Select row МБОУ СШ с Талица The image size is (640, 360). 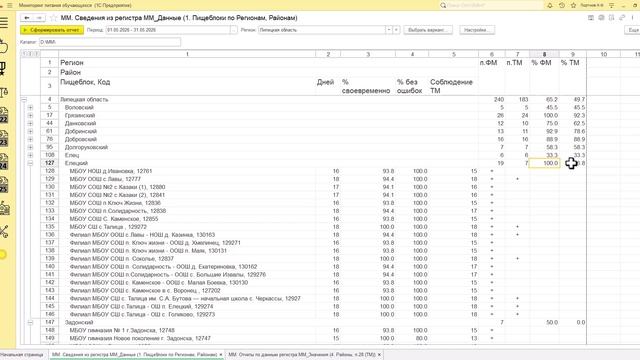click(x=108, y=227)
